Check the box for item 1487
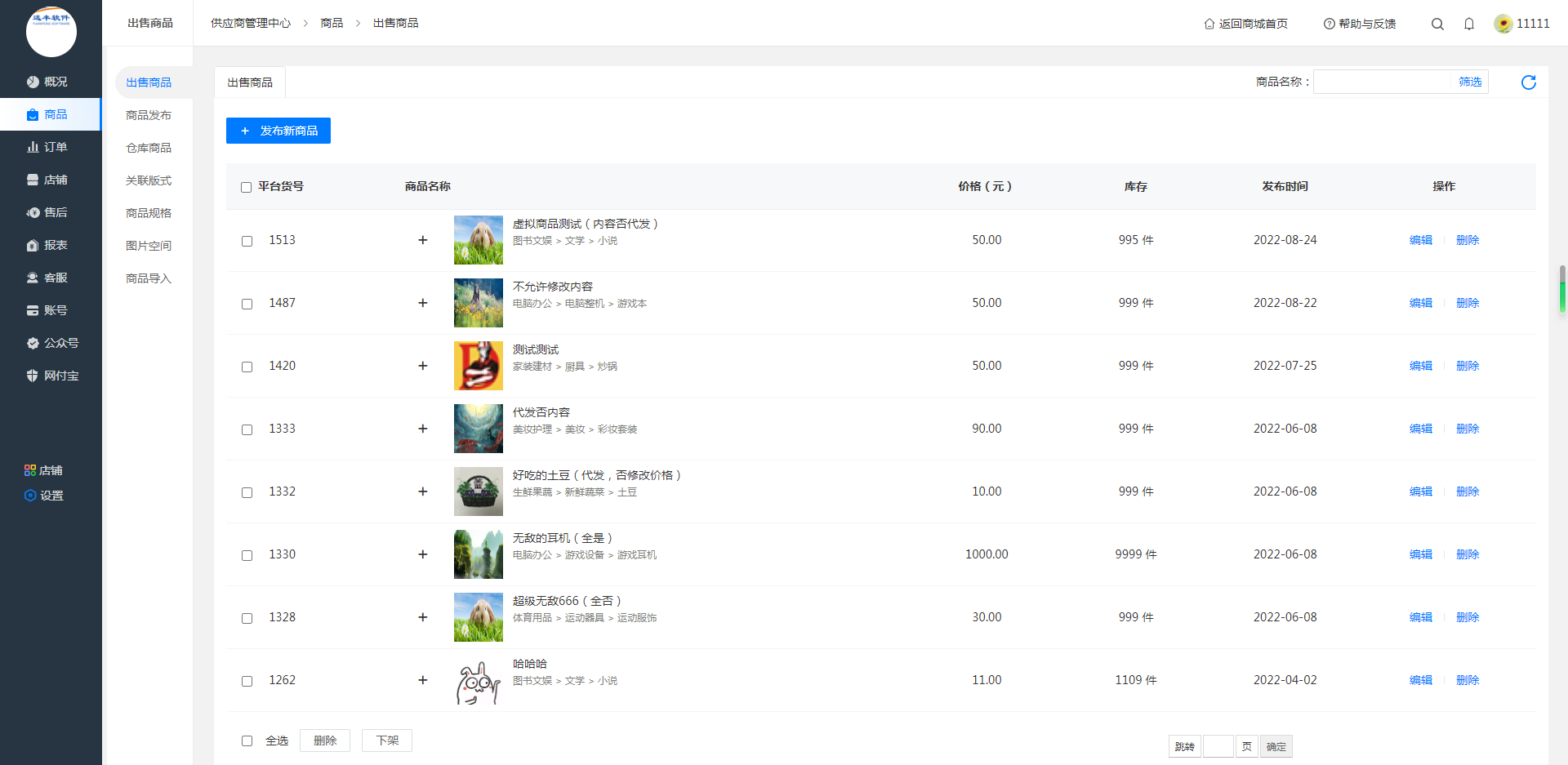 [247, 304]
